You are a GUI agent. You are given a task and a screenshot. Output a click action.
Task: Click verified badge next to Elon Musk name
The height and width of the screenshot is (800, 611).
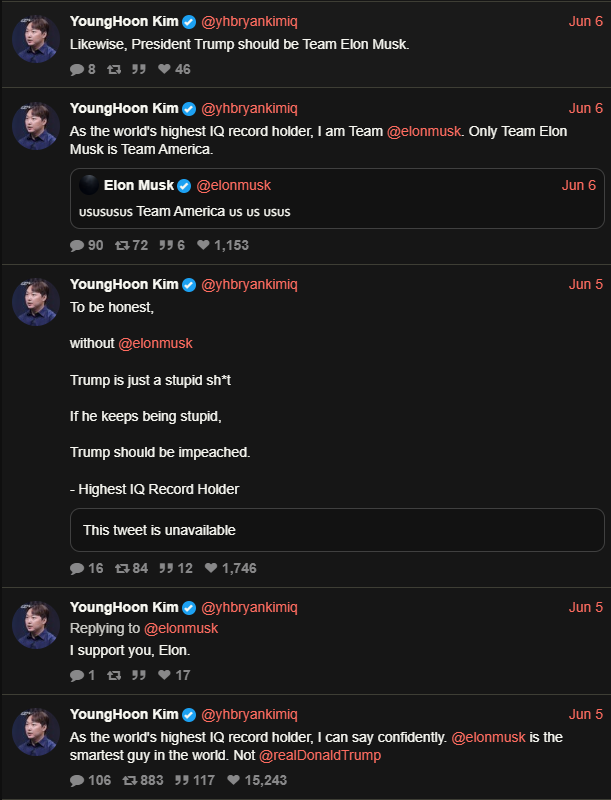pyautogui.click(x=184, y=186)
